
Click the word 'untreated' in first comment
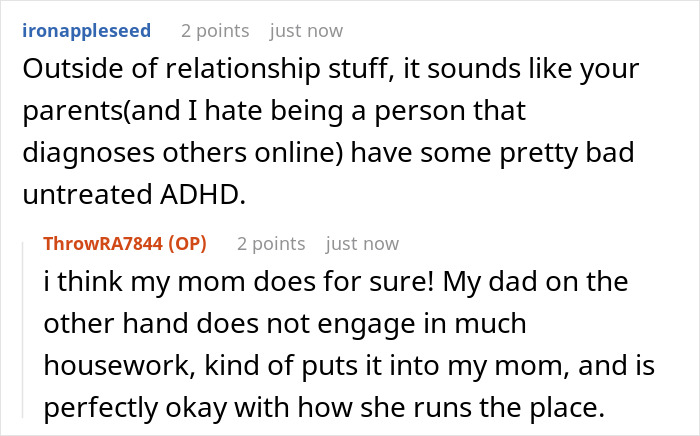click(x=87, y=195)
